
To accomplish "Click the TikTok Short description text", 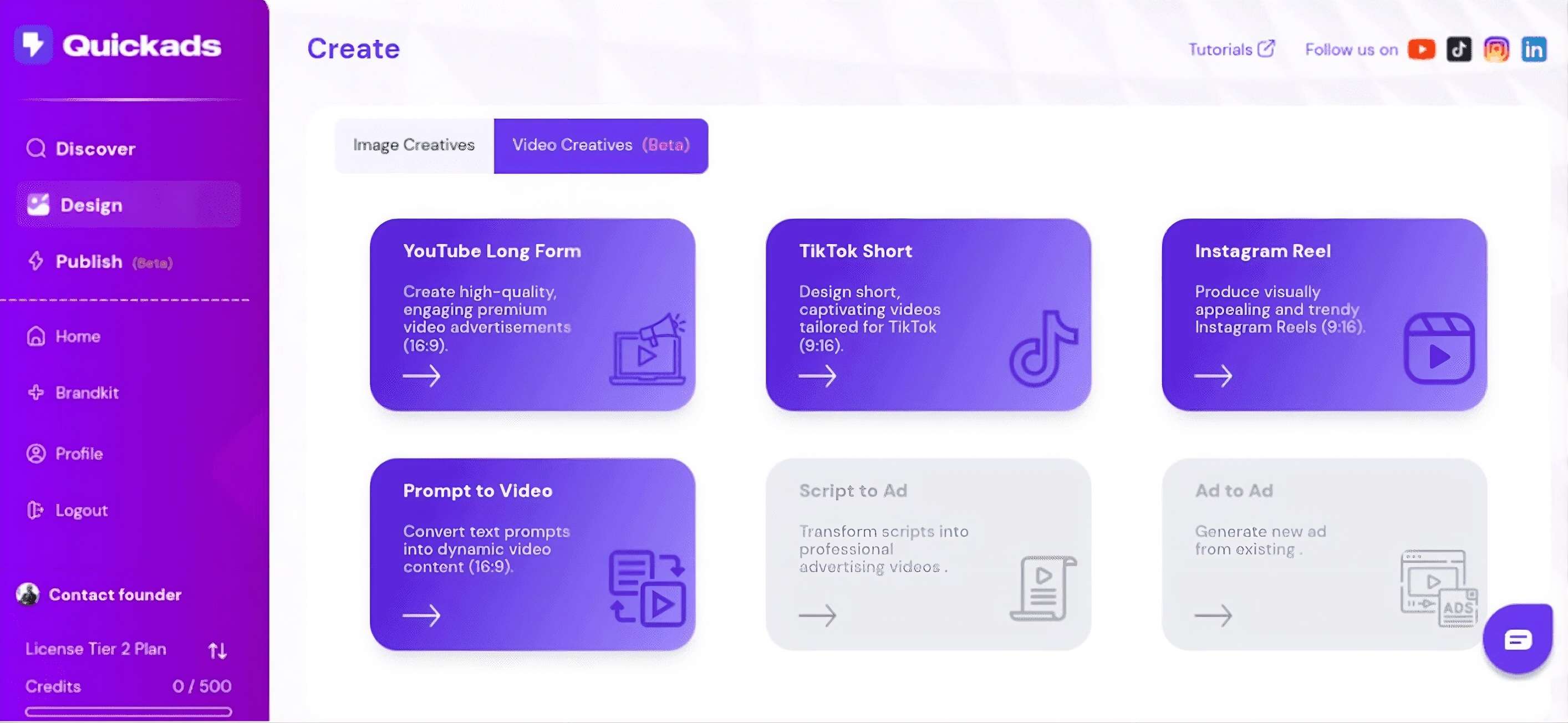I will point(869,318).
